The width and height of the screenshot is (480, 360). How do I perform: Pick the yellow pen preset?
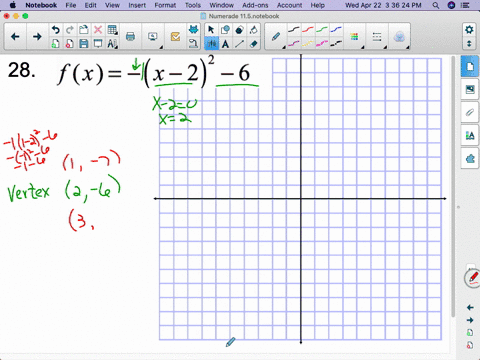click(x=308, y=43)
